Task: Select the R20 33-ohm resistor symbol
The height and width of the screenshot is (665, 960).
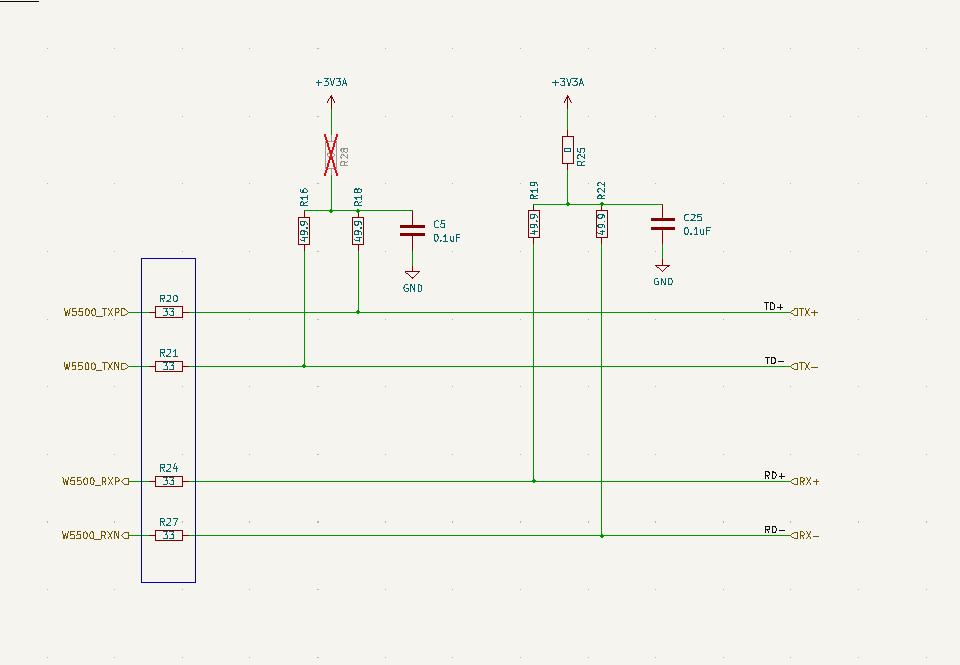Action: pos(169,312)
